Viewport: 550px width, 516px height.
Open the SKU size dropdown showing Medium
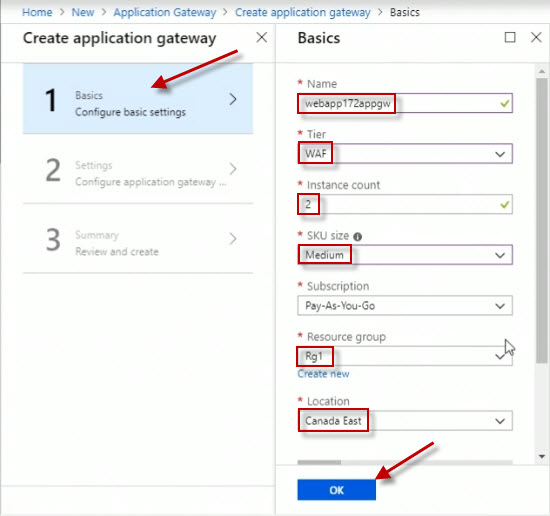point(405,255)
